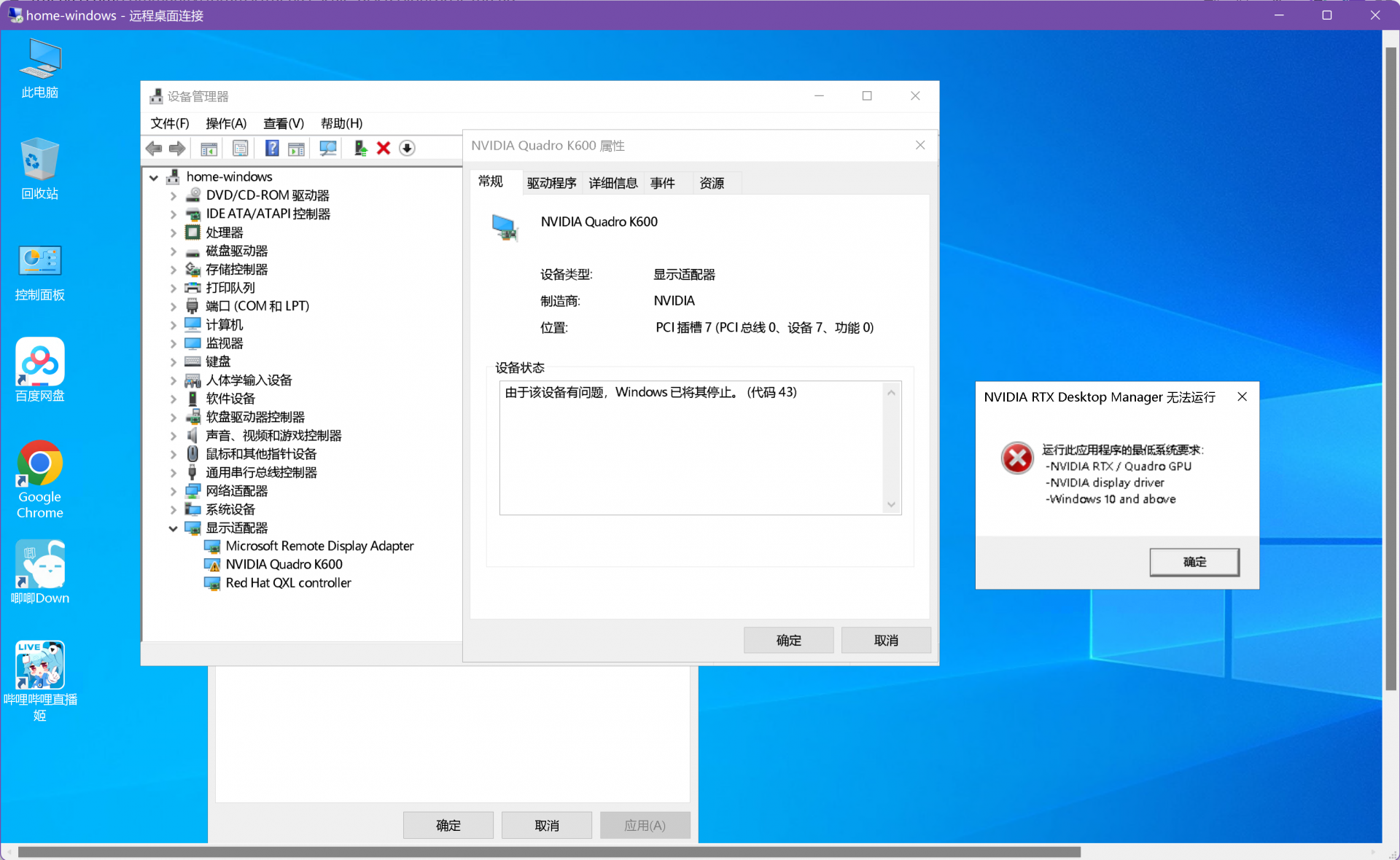
Task: Click the remote desktop connection title icon
Action: [15, 15]
